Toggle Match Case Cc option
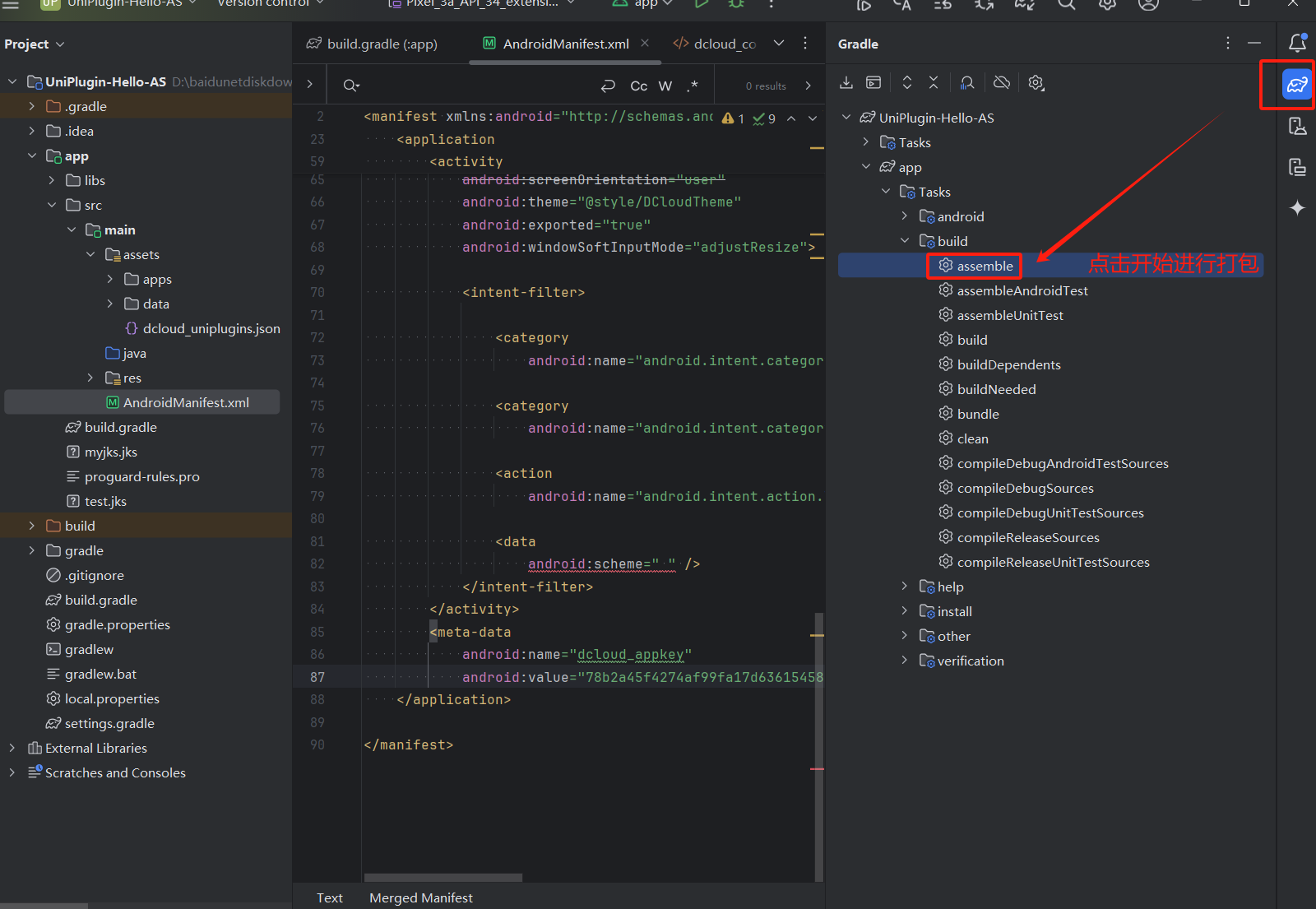Image resolution: width=1316 pixels, height=909 pixels. 639,86
